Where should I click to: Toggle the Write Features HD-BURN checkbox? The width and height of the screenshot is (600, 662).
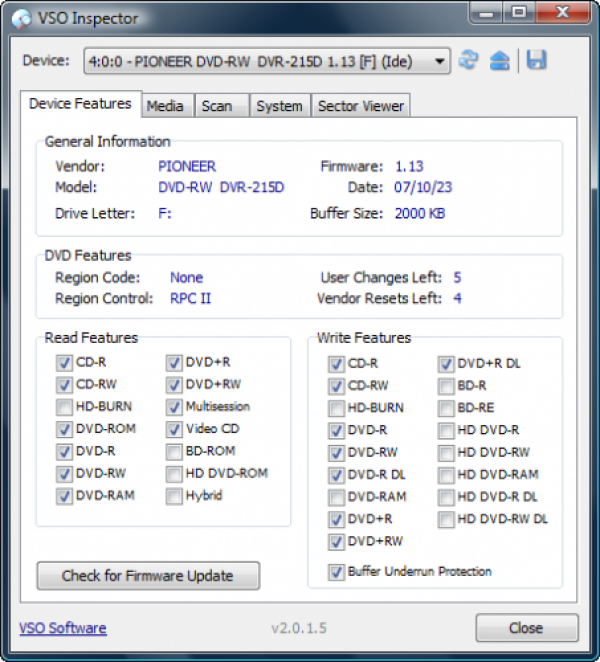pos(336,408)
